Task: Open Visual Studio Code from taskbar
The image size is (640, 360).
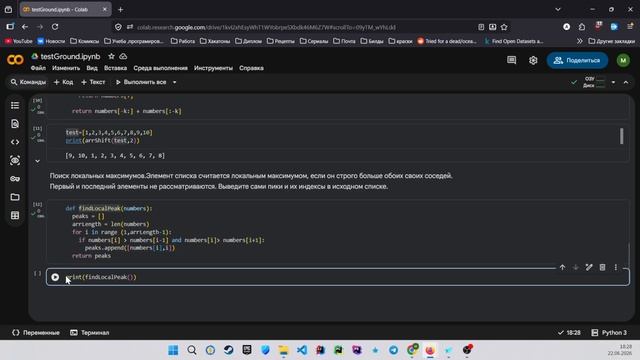Action: (302, 350)
